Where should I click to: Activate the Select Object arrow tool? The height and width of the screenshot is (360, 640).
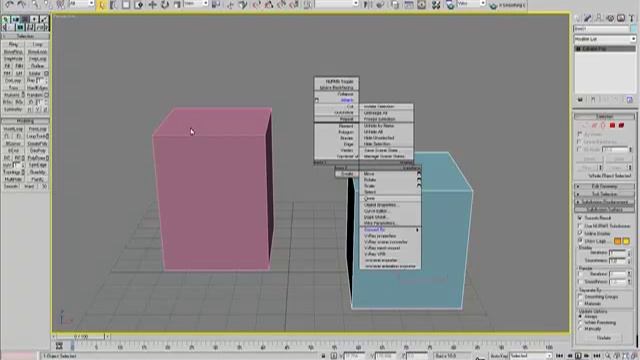(x=102, y=5)
